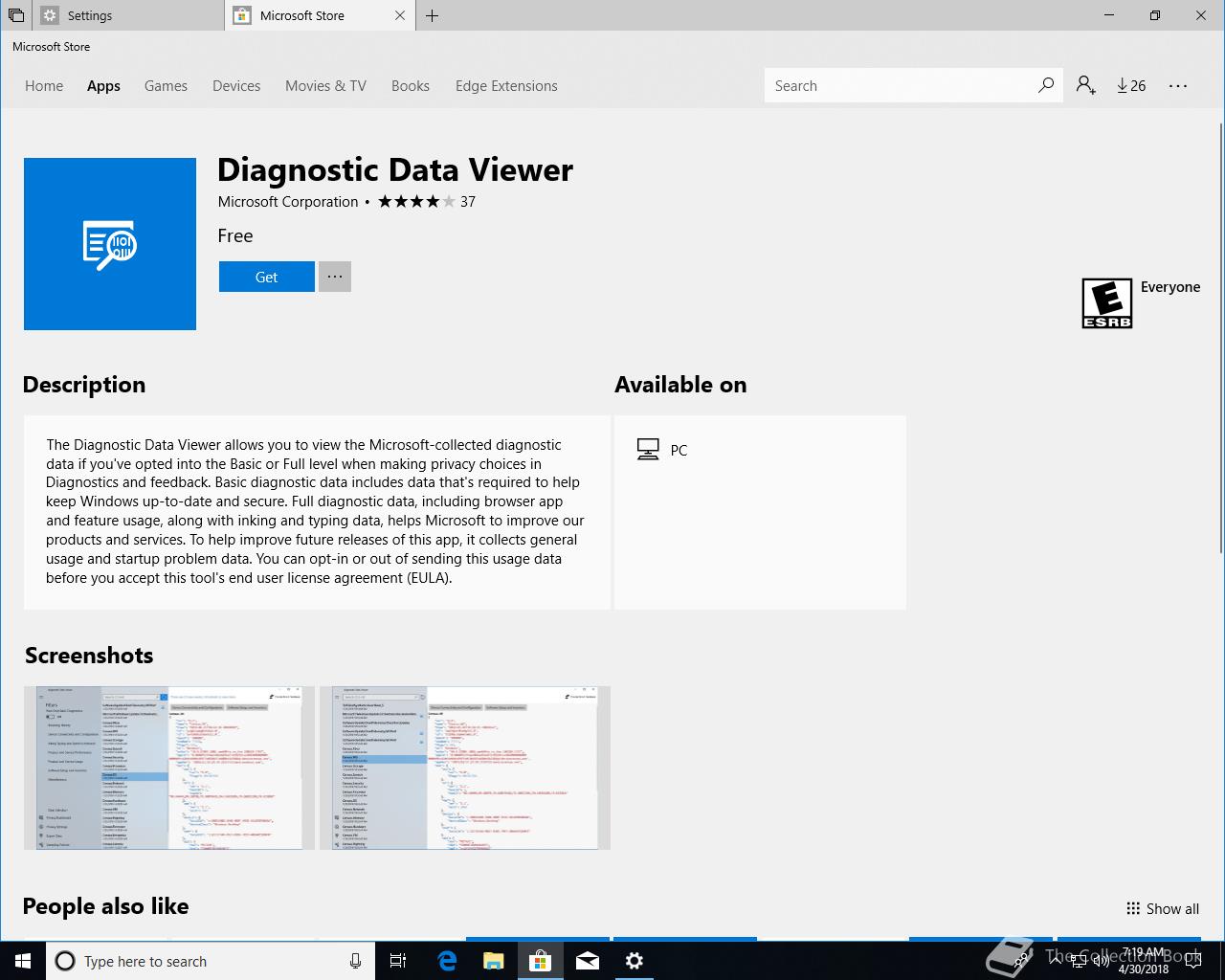Click the ESRB Everyone rating icon

click(1107, 303)
